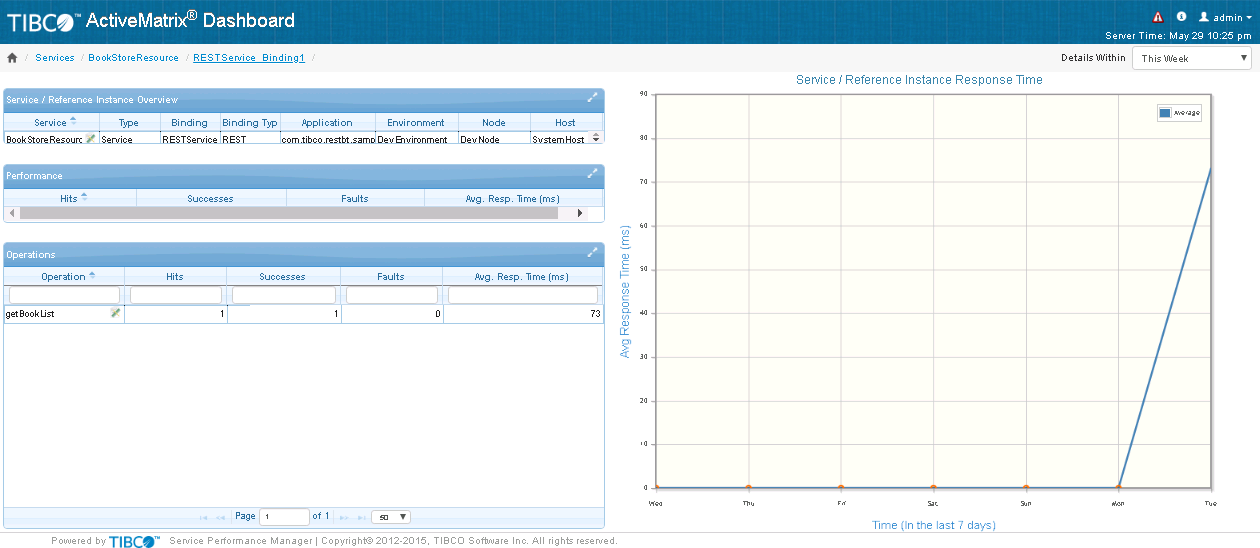Click the Wed data point marker
Viewport: 1260px width, 548px height.
coord(656,488)
